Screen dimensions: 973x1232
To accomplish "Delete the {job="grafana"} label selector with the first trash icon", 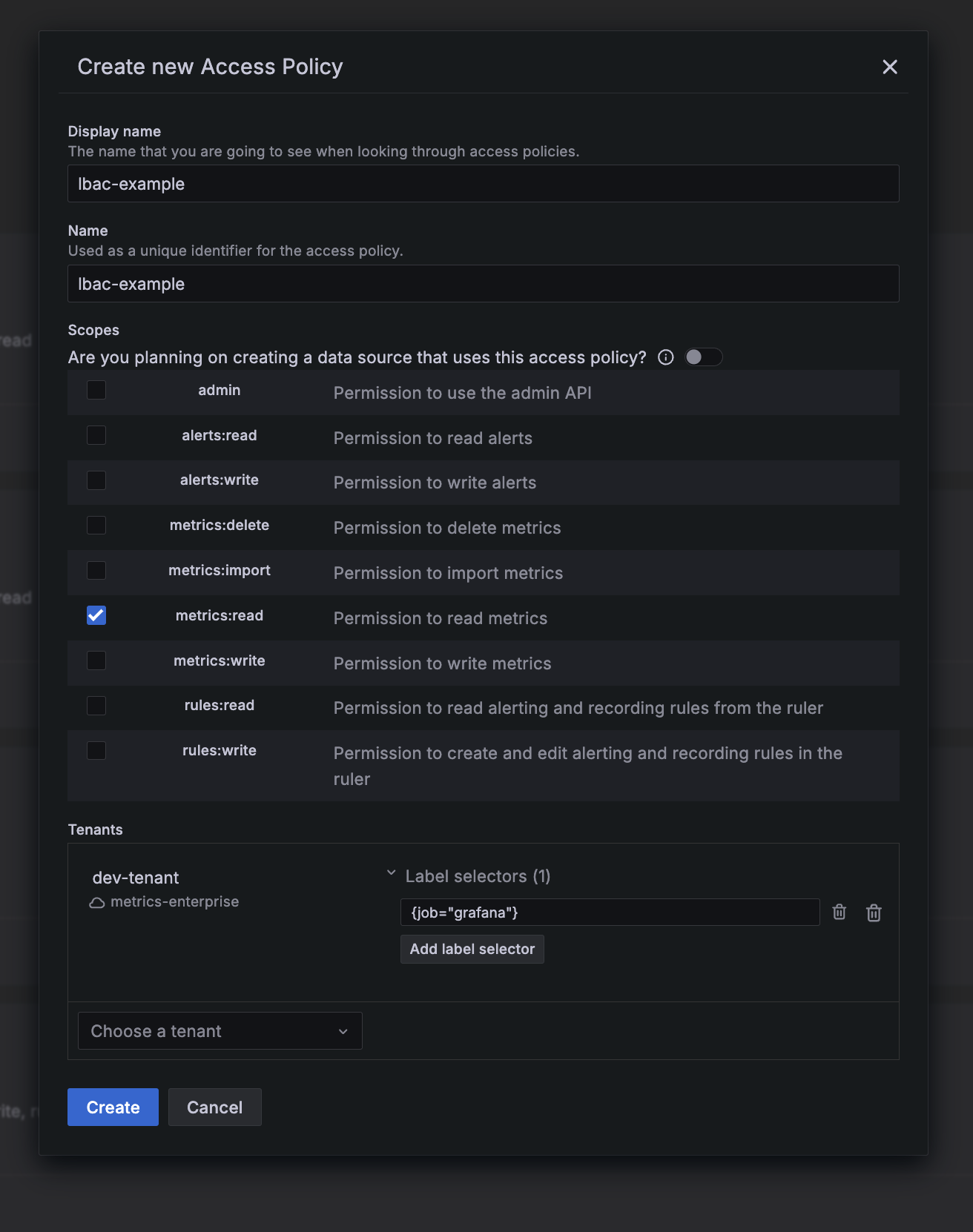I will click(839, 912).
